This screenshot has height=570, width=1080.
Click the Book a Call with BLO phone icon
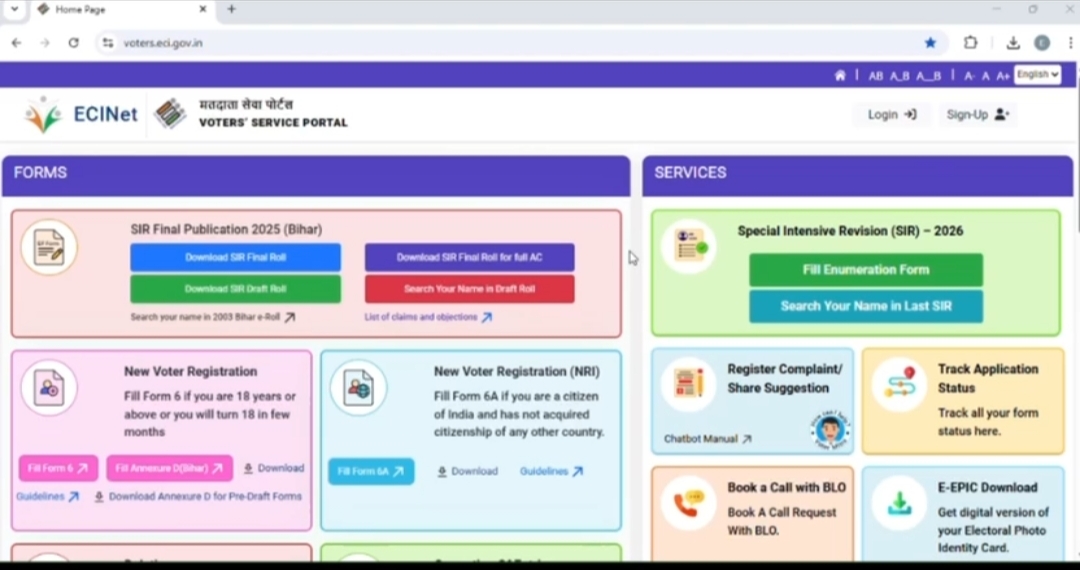(688, 503)
